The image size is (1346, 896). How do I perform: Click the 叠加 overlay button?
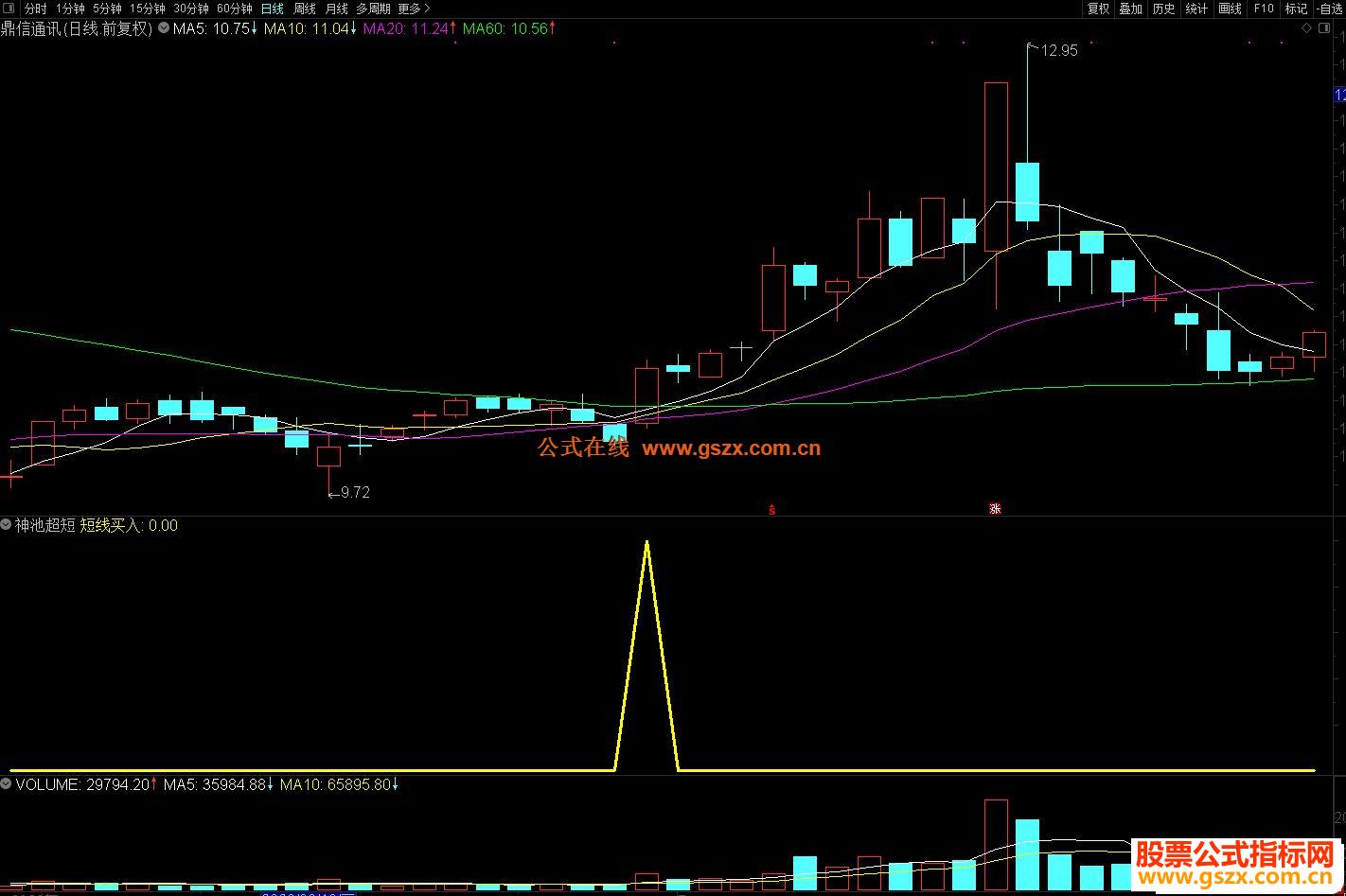point(1130,9)
